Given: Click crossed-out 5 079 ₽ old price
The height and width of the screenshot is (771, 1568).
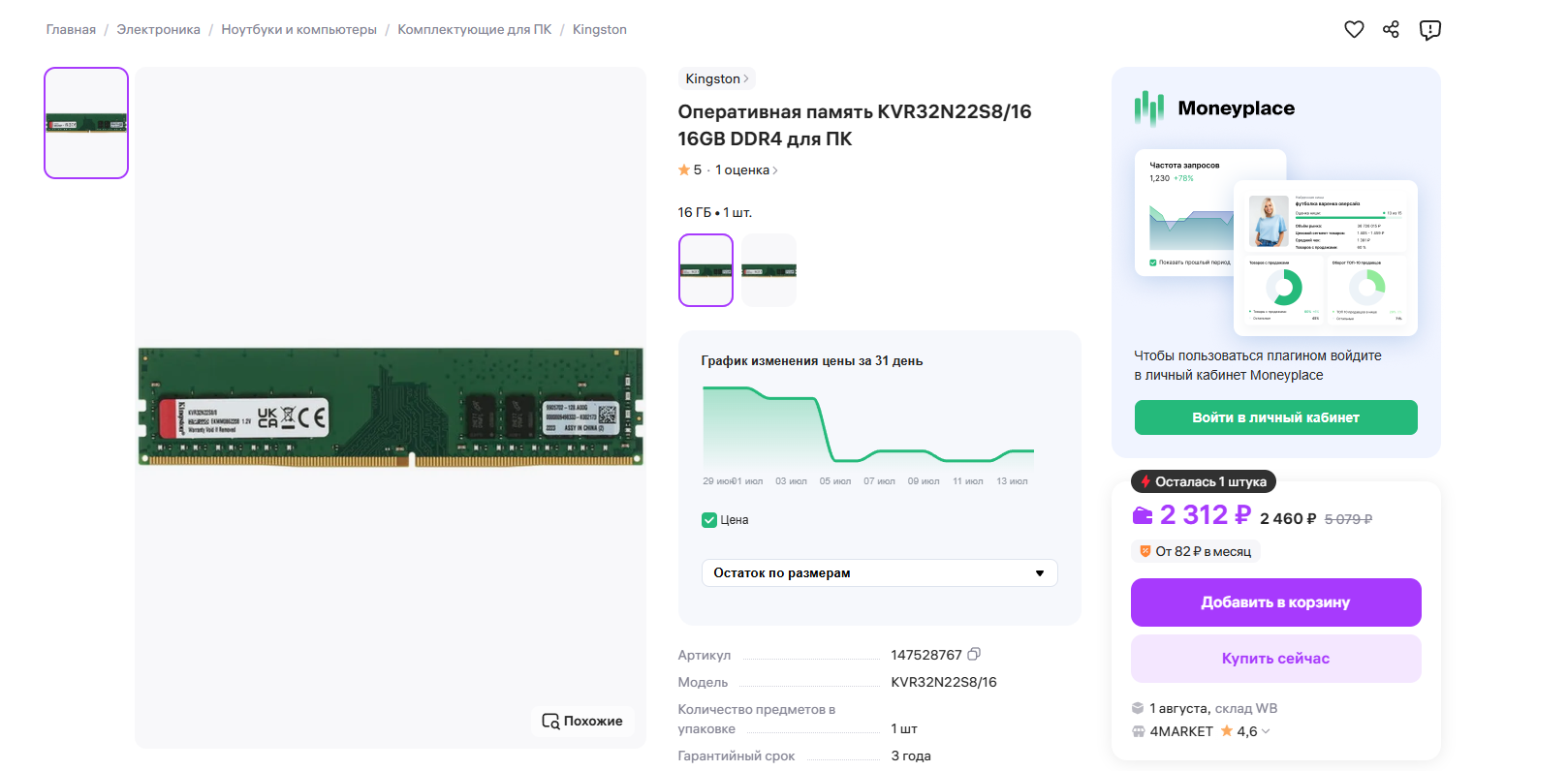Looking at the screenshot, I should pyautogui.click(x=1348, y=519).
